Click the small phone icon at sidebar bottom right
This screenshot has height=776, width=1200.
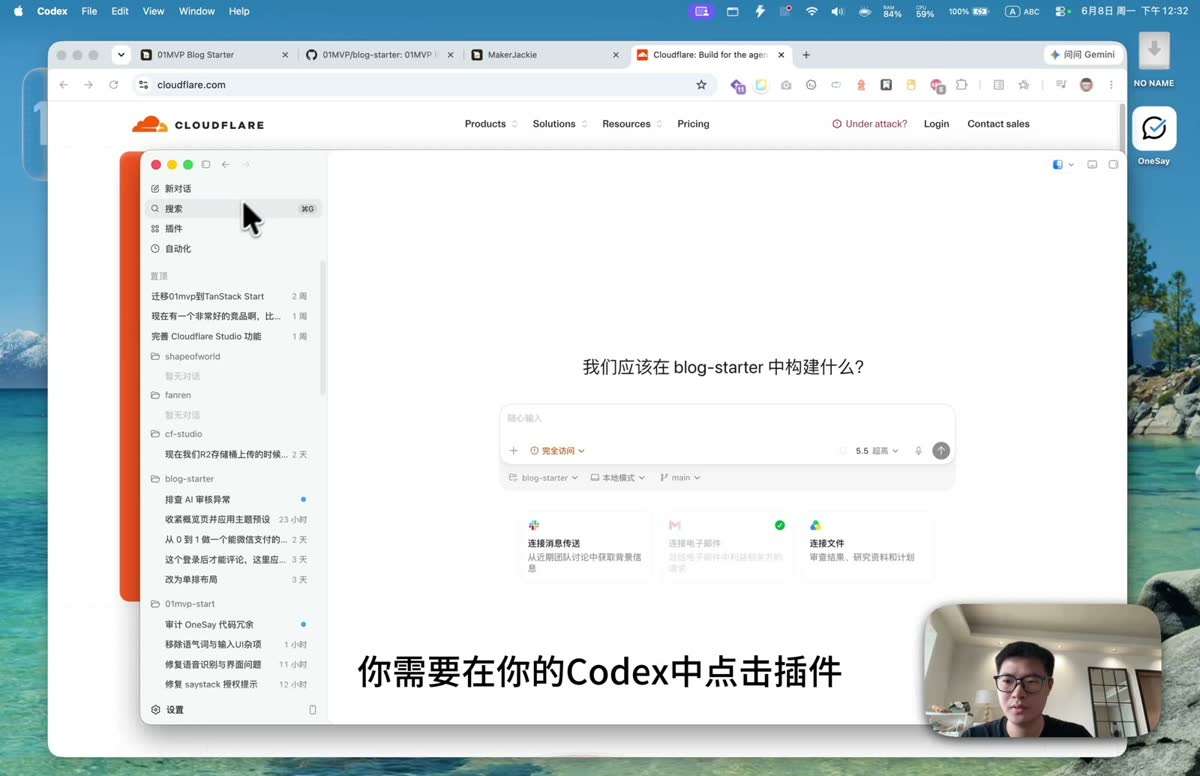(312, 710)
